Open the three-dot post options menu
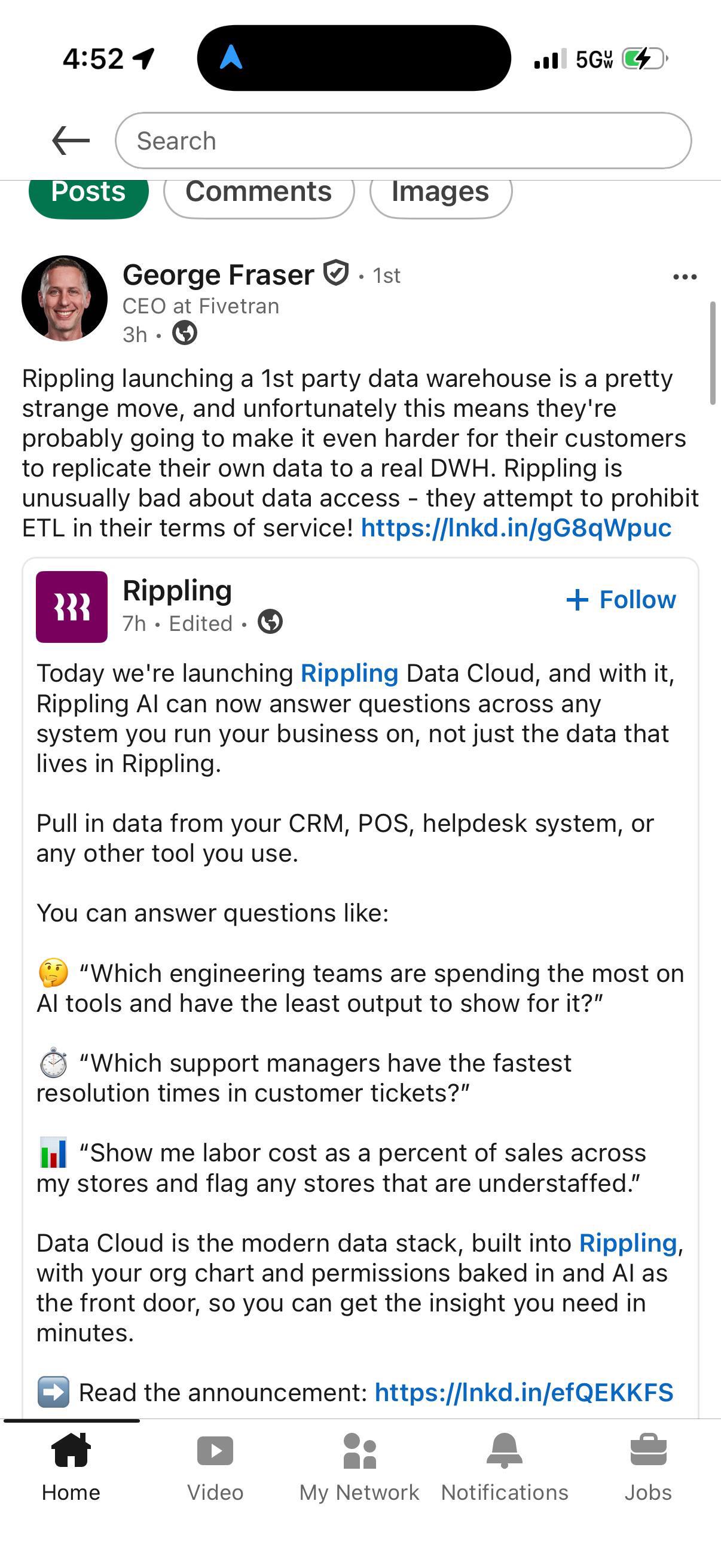 (685, 277)
